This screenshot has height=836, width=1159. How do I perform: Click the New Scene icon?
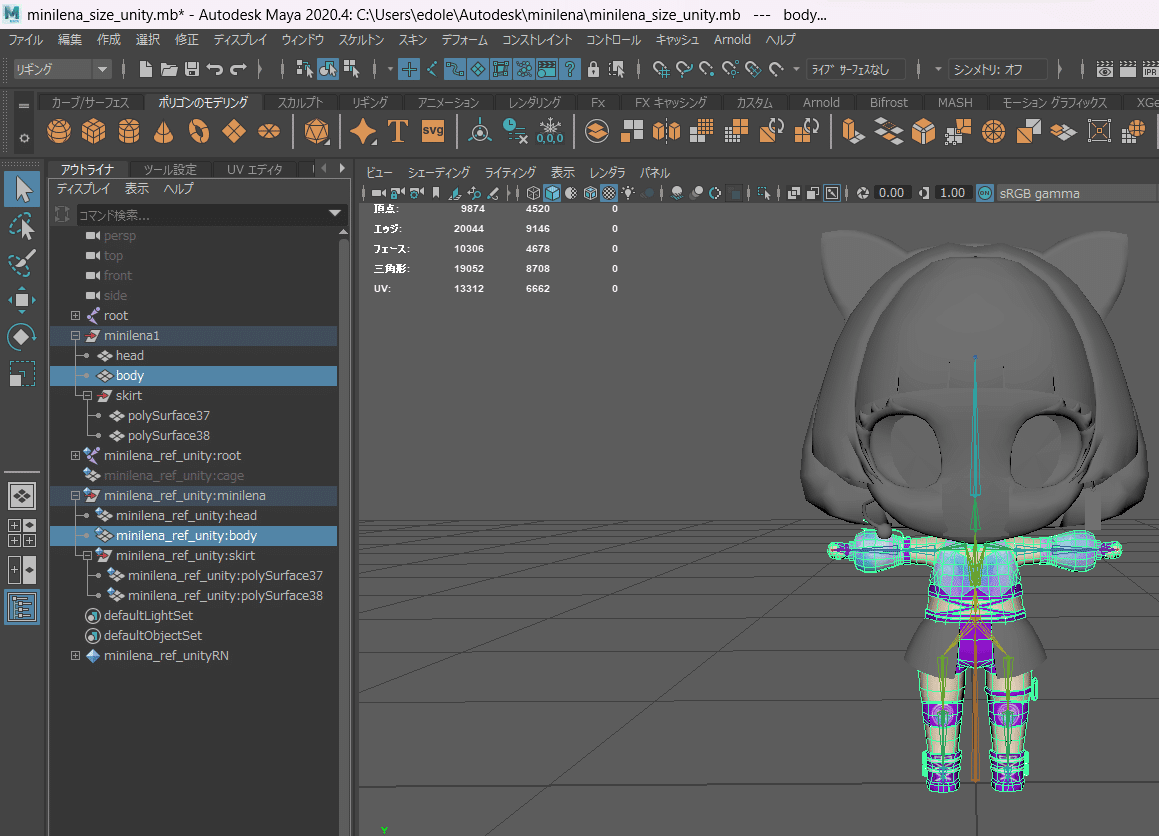146,69
